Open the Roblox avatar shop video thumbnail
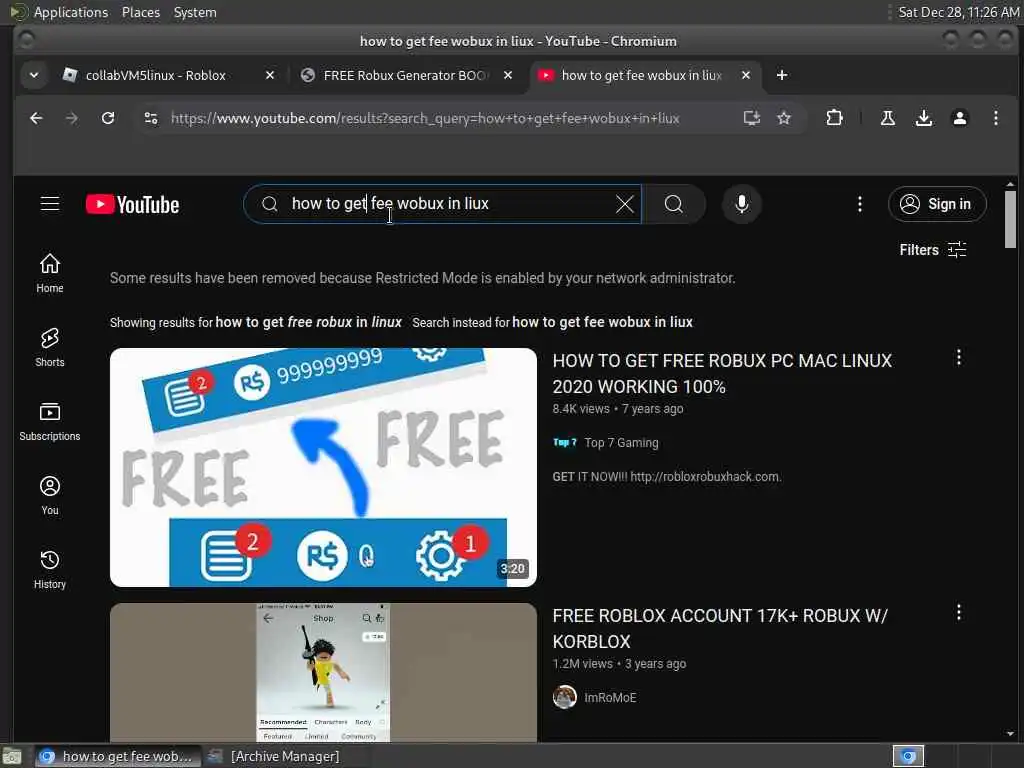This screenshot has height=768, width=1024. 323,672
